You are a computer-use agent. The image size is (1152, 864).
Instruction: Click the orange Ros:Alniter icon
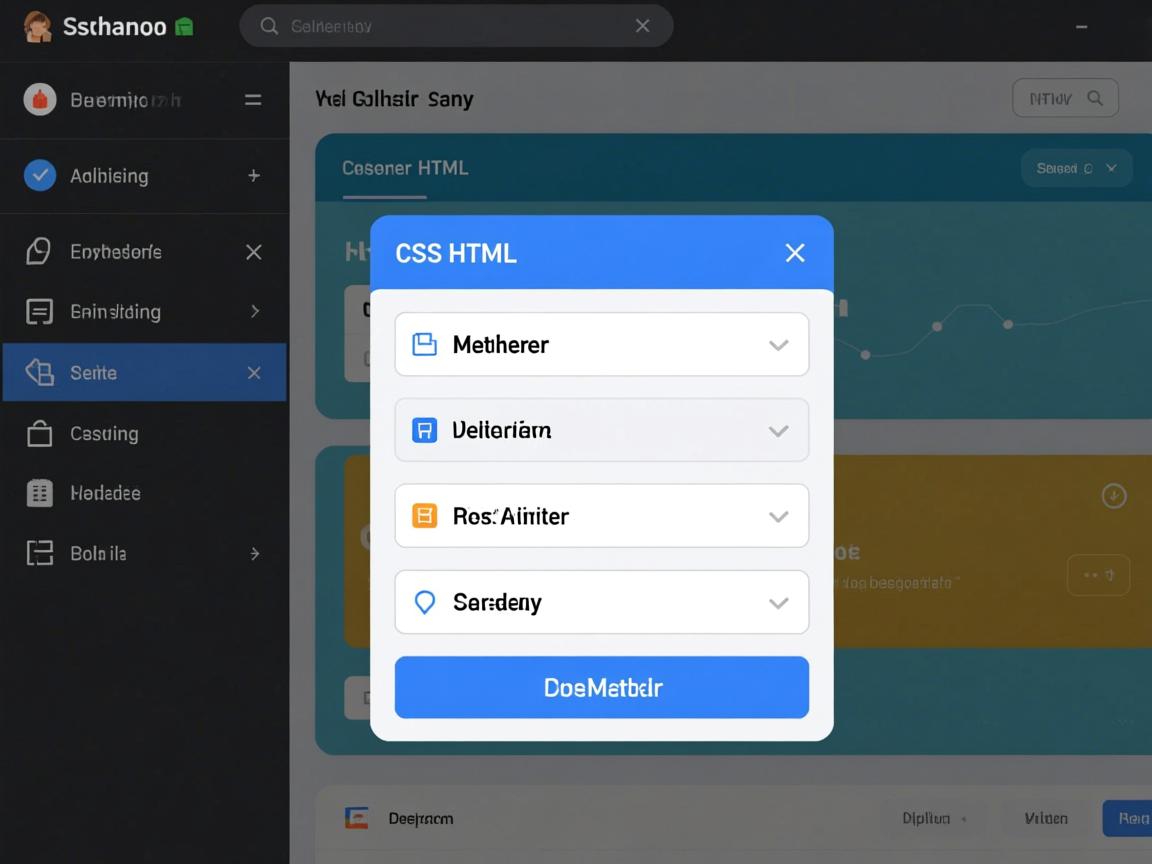425,516
